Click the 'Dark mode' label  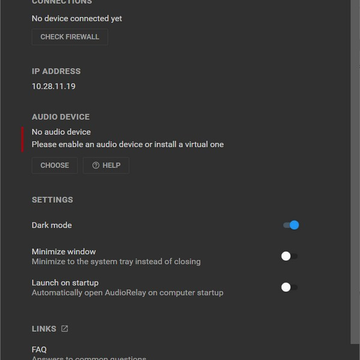click(x=52, y=225)
